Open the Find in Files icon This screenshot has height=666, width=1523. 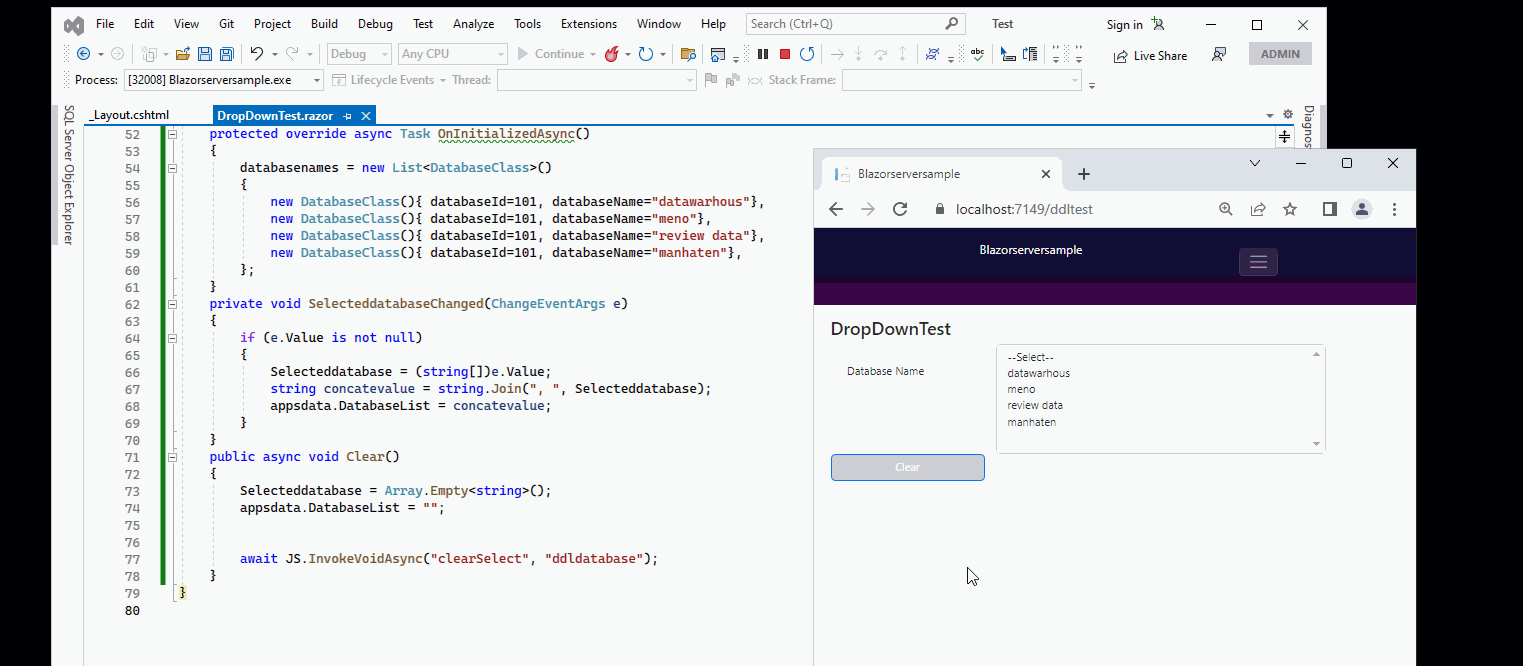(688, 54)
